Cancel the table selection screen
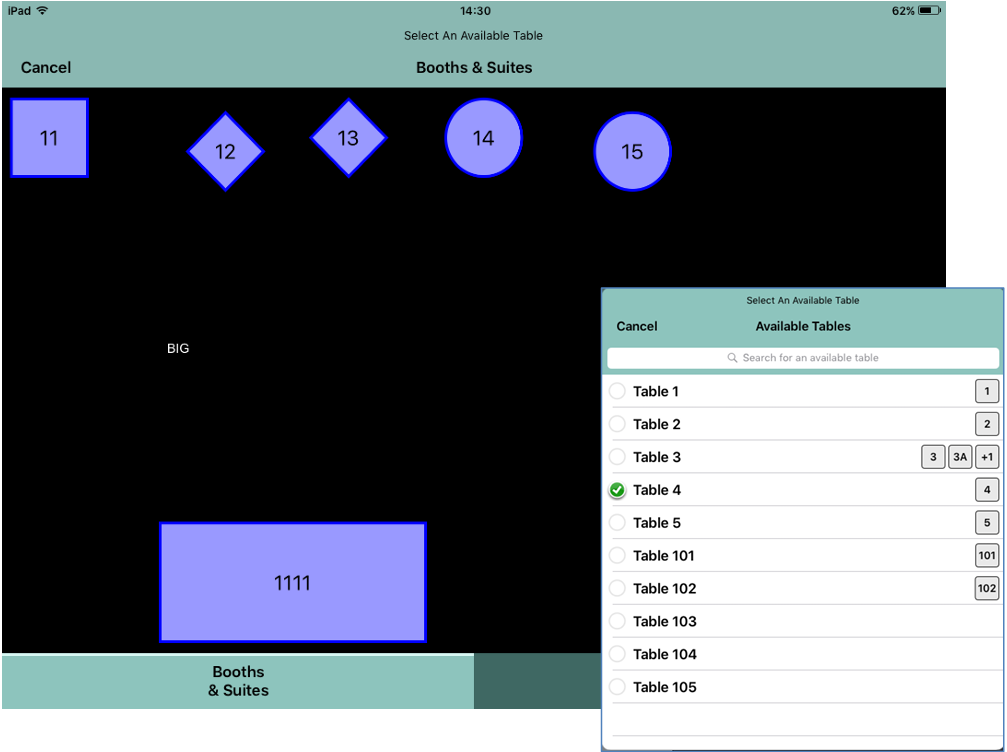The image size is (1007, 752). coord(44,67)
